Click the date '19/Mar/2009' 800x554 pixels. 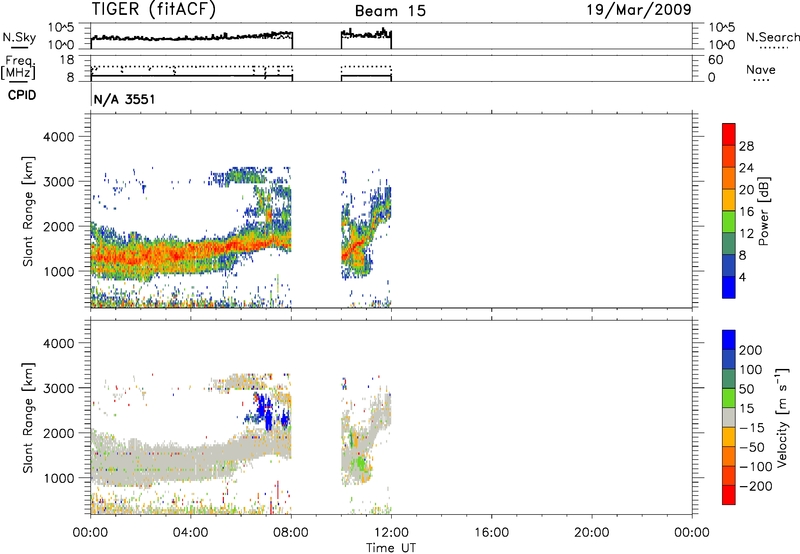point(639,9)
